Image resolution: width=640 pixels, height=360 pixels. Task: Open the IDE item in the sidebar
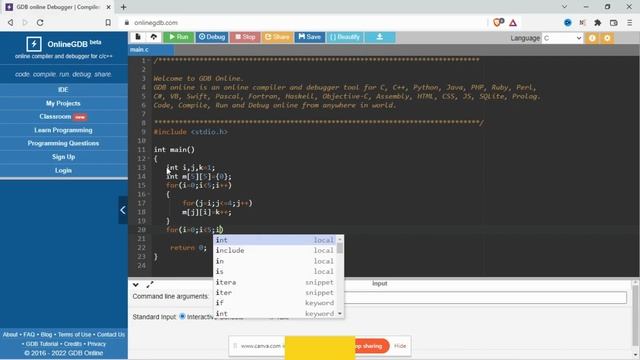pos(63,90)
